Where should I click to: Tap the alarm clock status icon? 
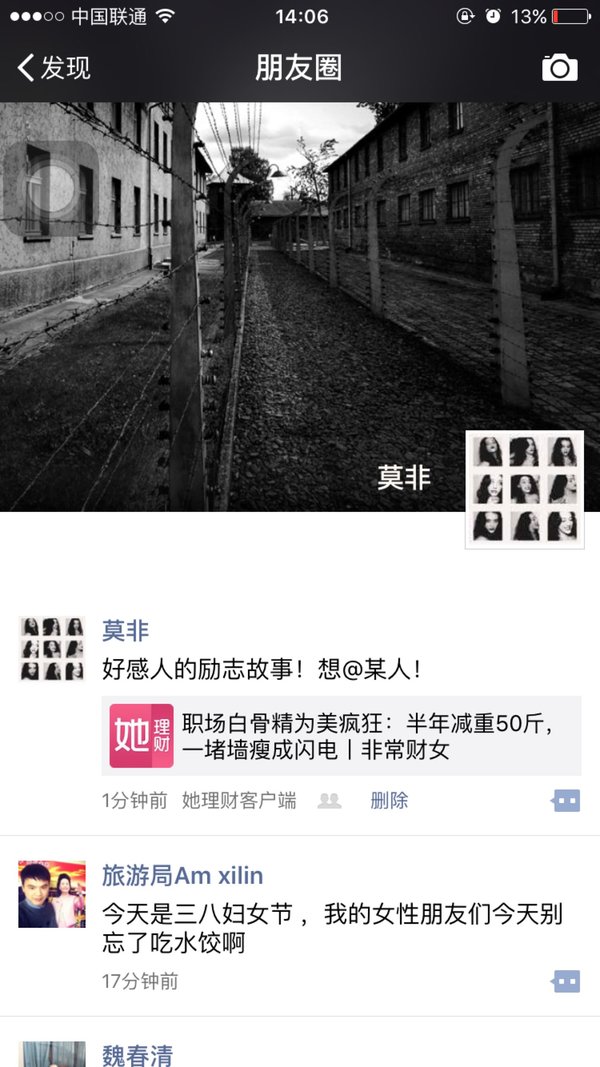coord(493,16)
